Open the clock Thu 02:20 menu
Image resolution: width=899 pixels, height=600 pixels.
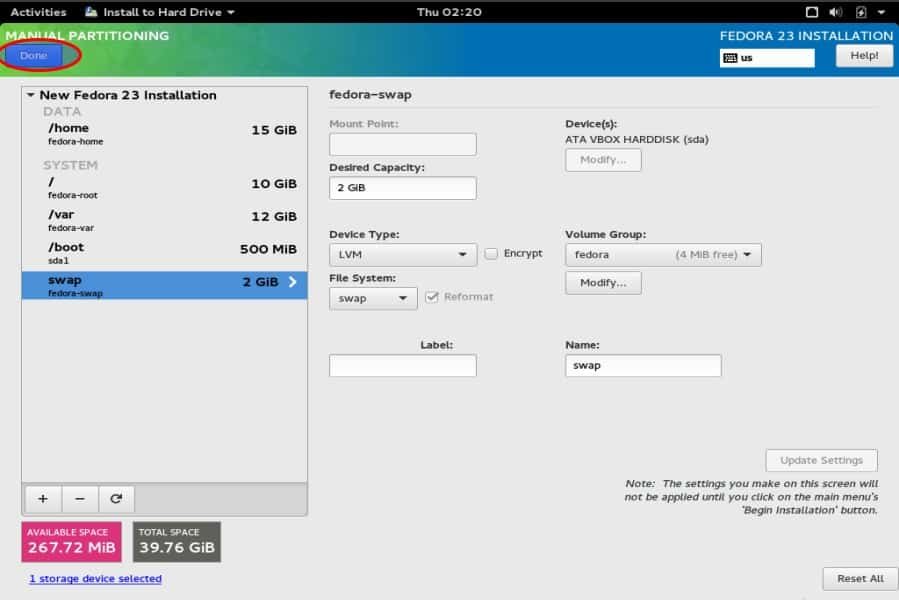[x=449, y=12]
